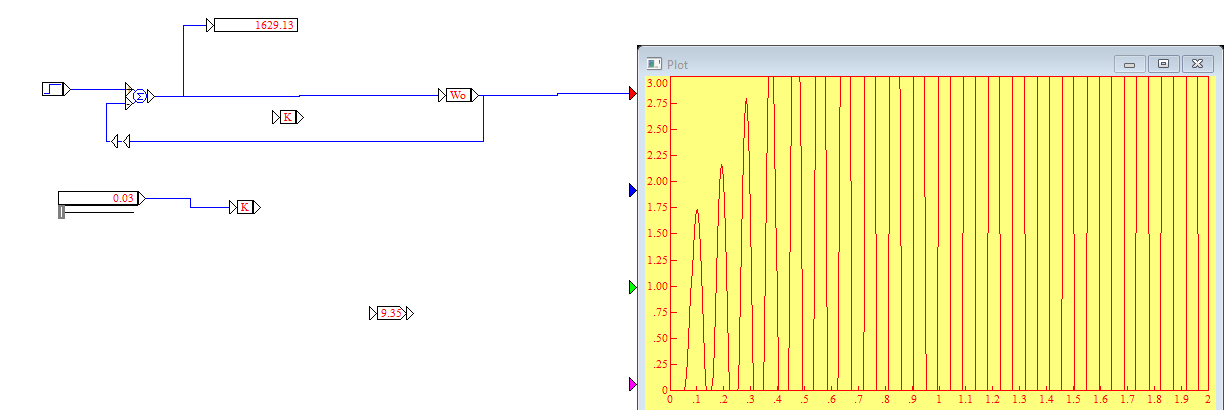Click the first peak in the plot
Image resolution: width=1232 pixels, height=410 pixels.
(x=697, y=210)
